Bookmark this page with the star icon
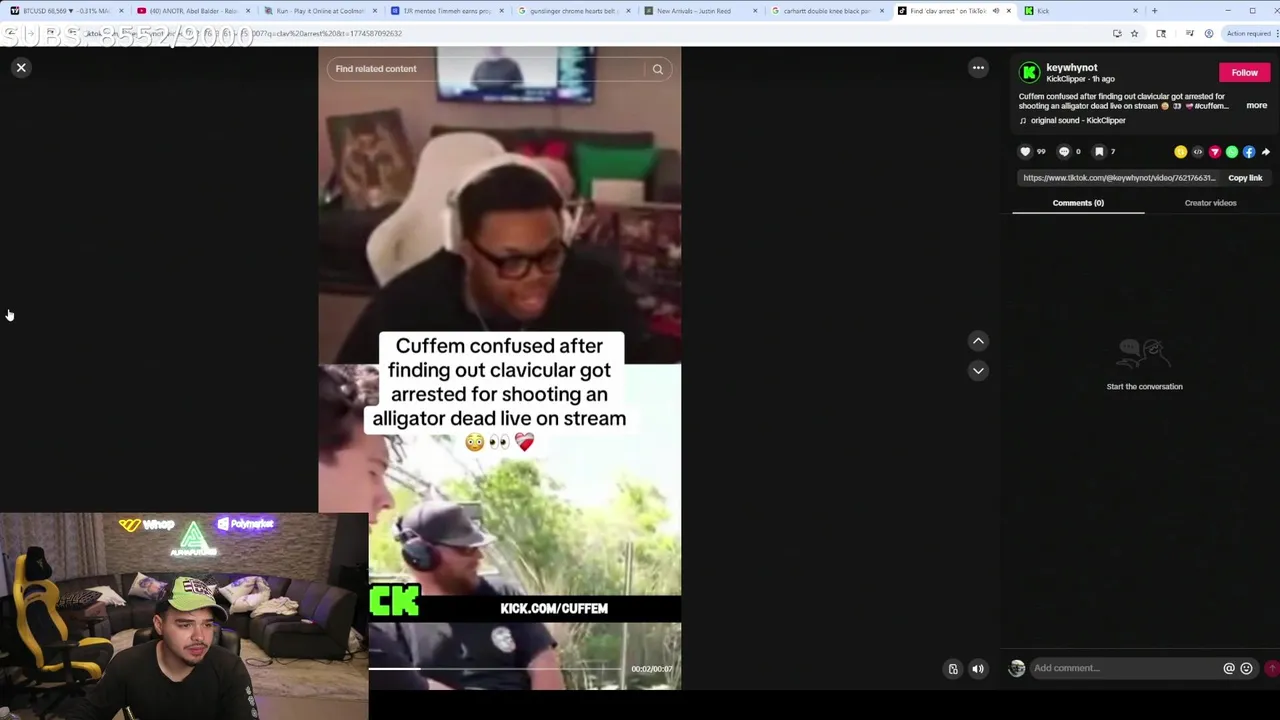Image resolution: width=1280 pixels, height=720 pixels. pos(1134,33)
